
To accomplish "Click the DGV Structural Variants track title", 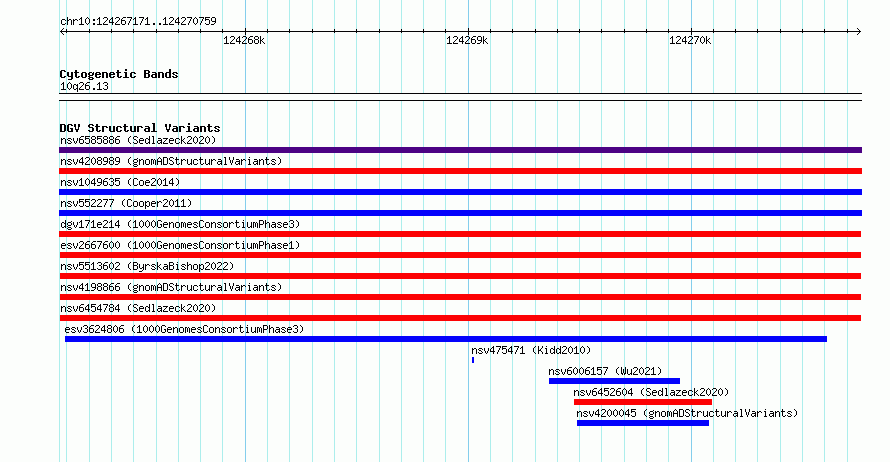I will 140,128.
